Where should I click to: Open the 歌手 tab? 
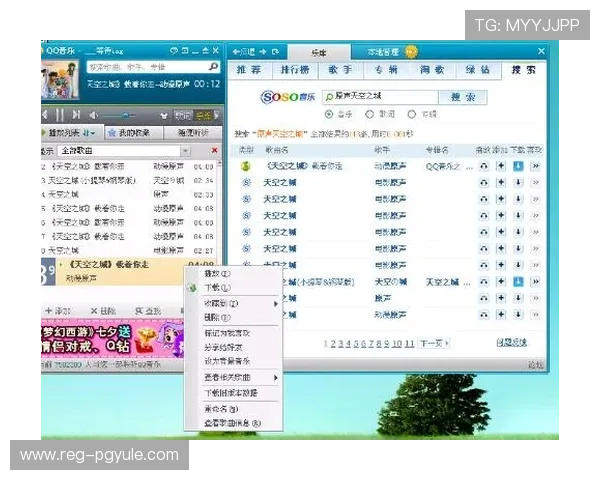(341, 70)
